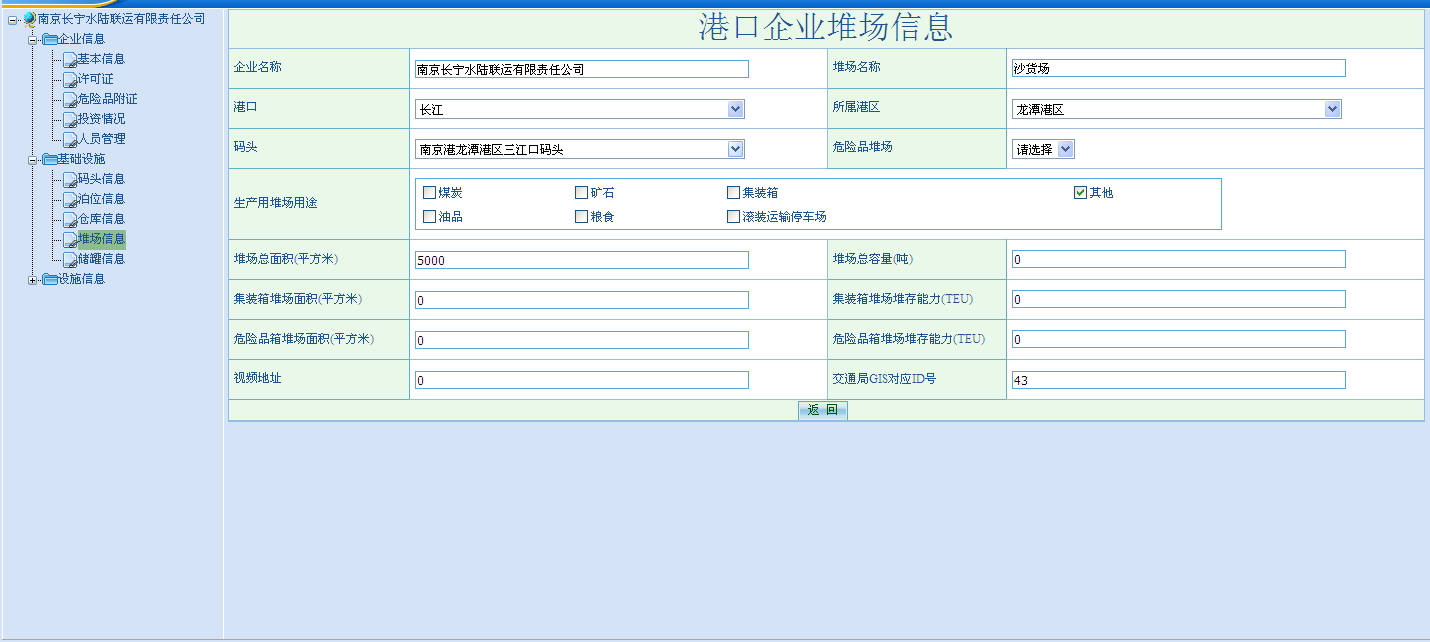Viewport: 1430px width, 642px height.
Task: Click the document icon beside 许可证
Action: [70, 80]
